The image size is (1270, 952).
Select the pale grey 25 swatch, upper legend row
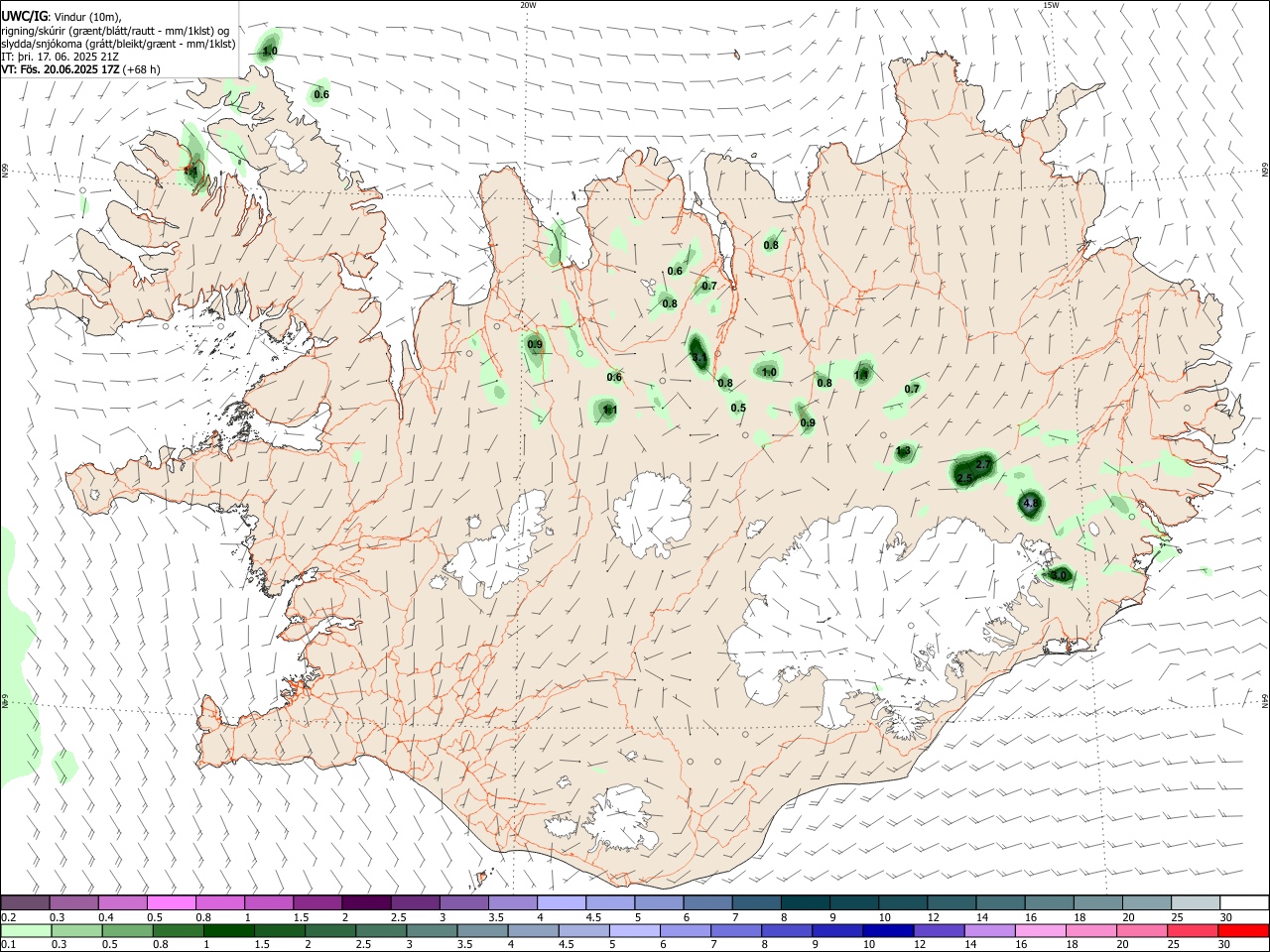coord(1195,903)
